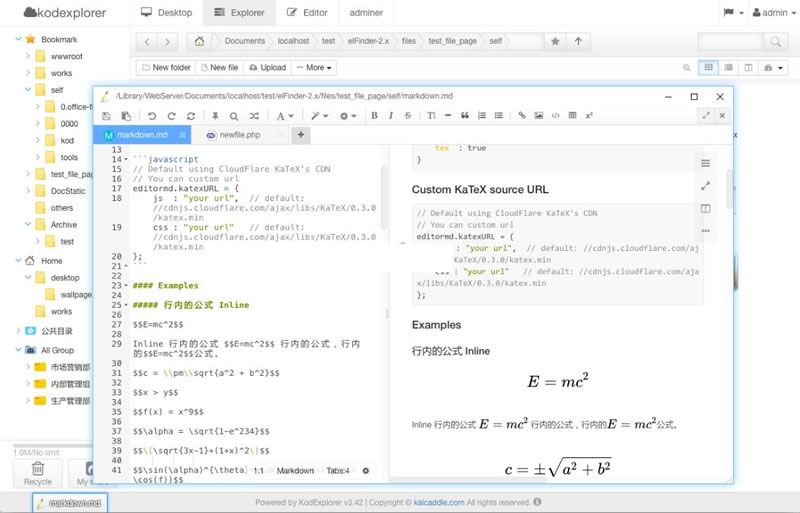Click the search magnifier in editor toolbar
The width and height of the screenshot is (800, 513).
[x=233, y=116]
